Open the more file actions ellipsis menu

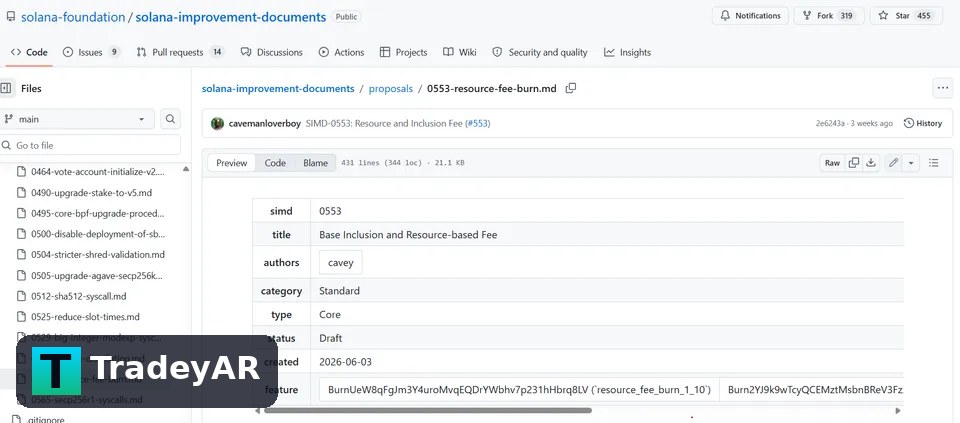pyautogui.click(x=943, y=88)
